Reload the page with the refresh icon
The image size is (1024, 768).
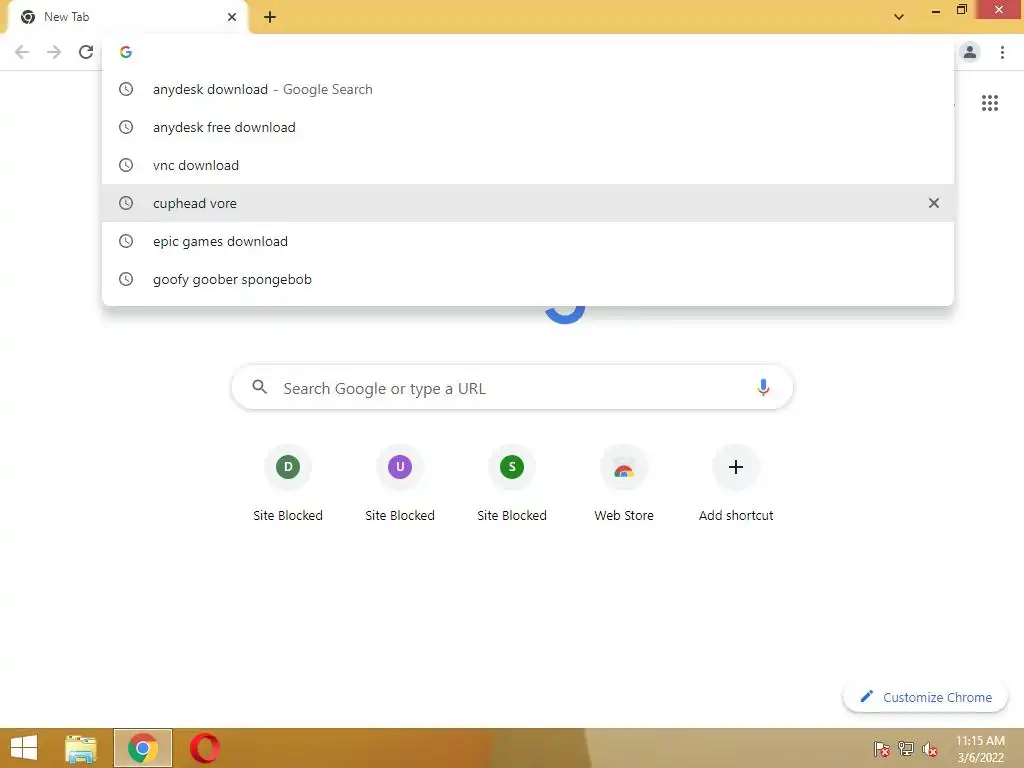pos(86,52)
